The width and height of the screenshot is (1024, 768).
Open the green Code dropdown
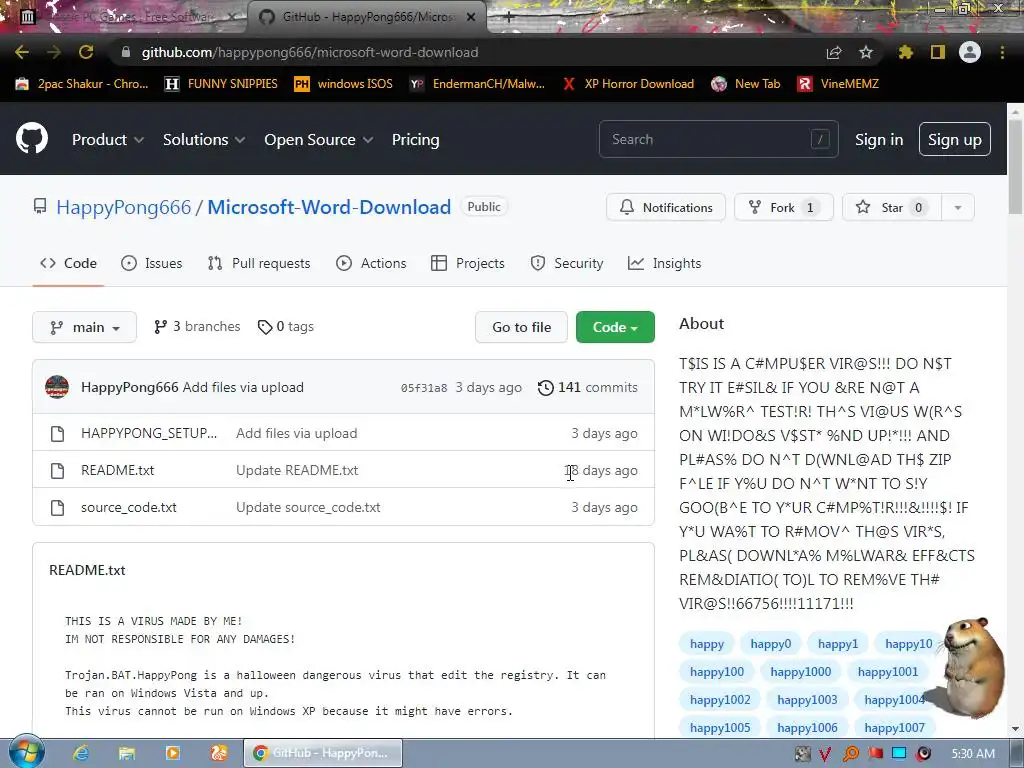click(615, 327)
